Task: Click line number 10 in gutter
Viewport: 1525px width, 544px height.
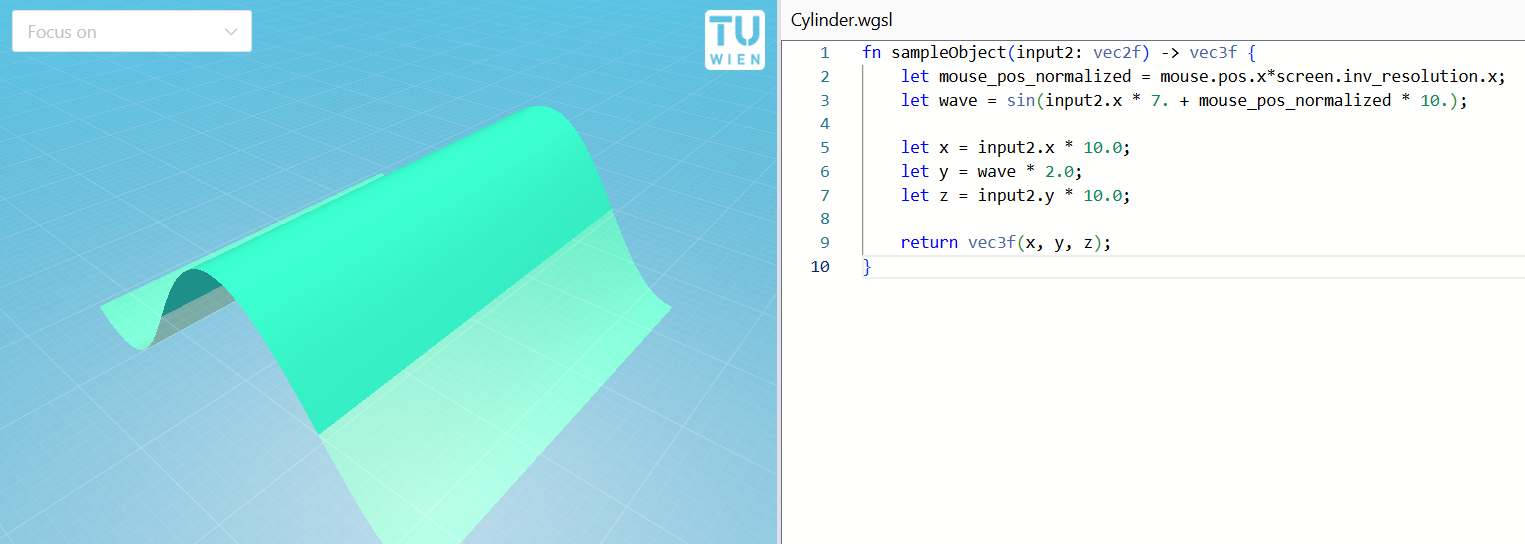Action: point(819,266)
